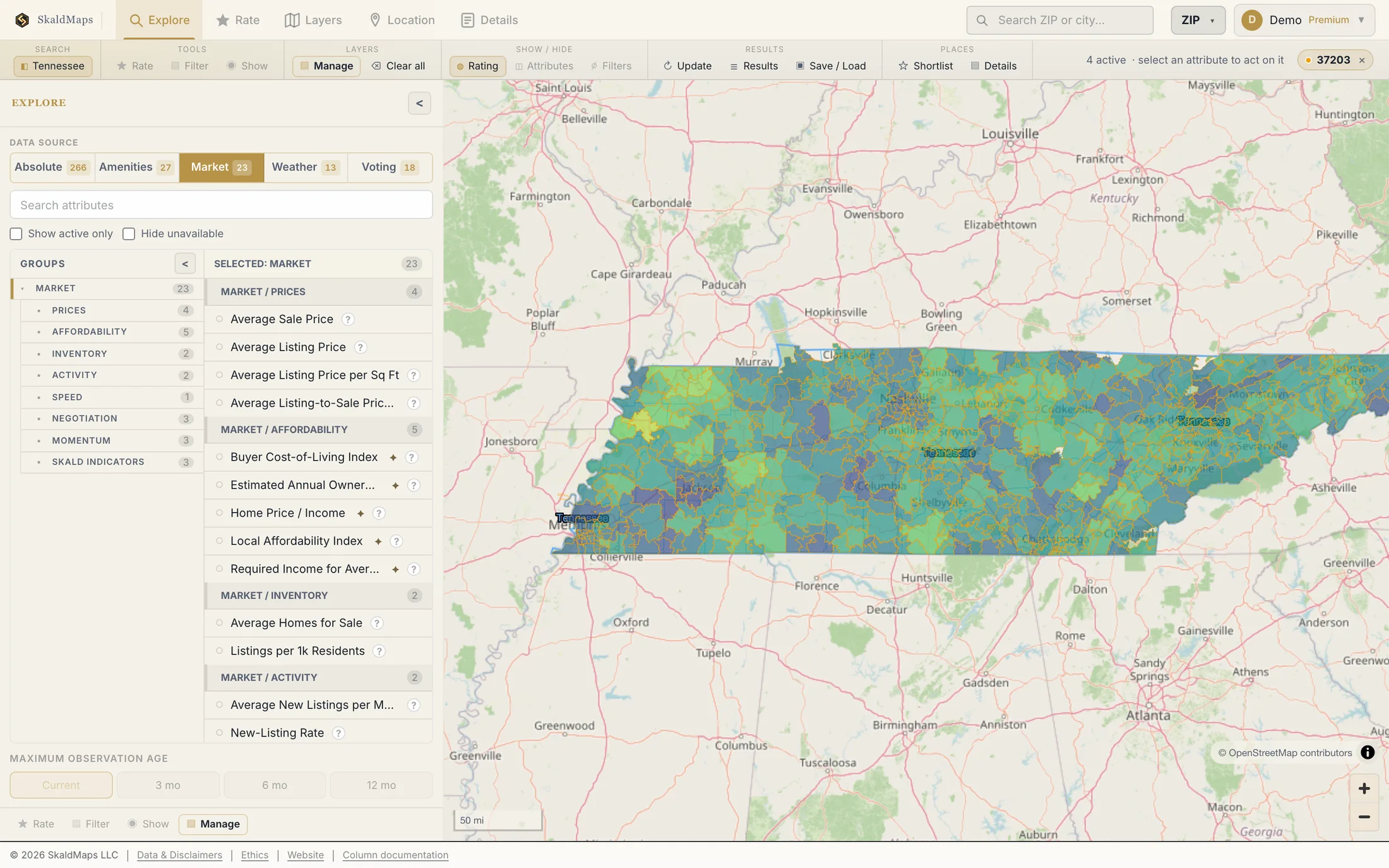Viewport: 1389px width, 868px height.
Task: Open help for Local Affordability Index
Action: tap(396, 541)
